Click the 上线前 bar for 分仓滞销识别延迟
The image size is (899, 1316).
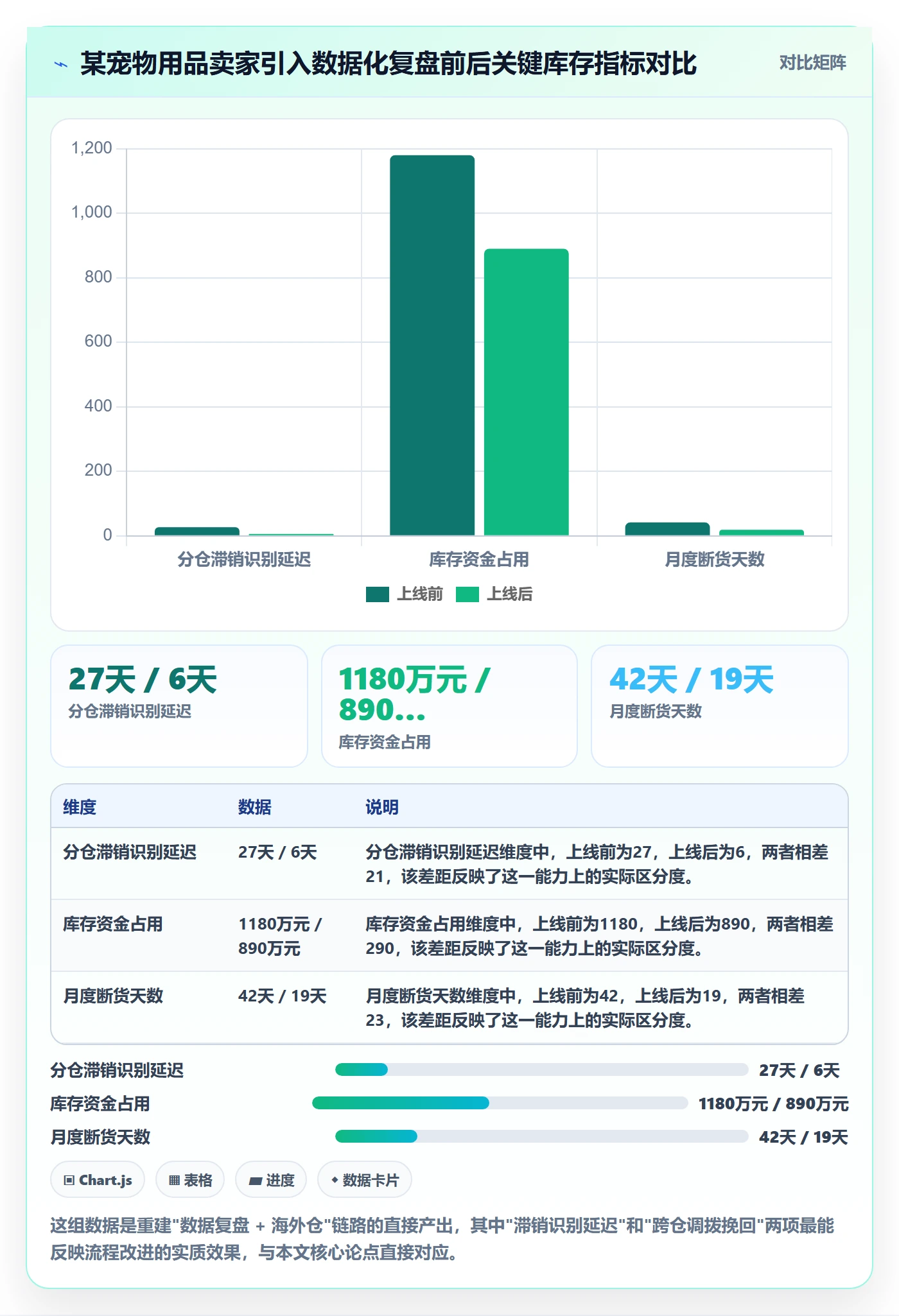(197, 532)
